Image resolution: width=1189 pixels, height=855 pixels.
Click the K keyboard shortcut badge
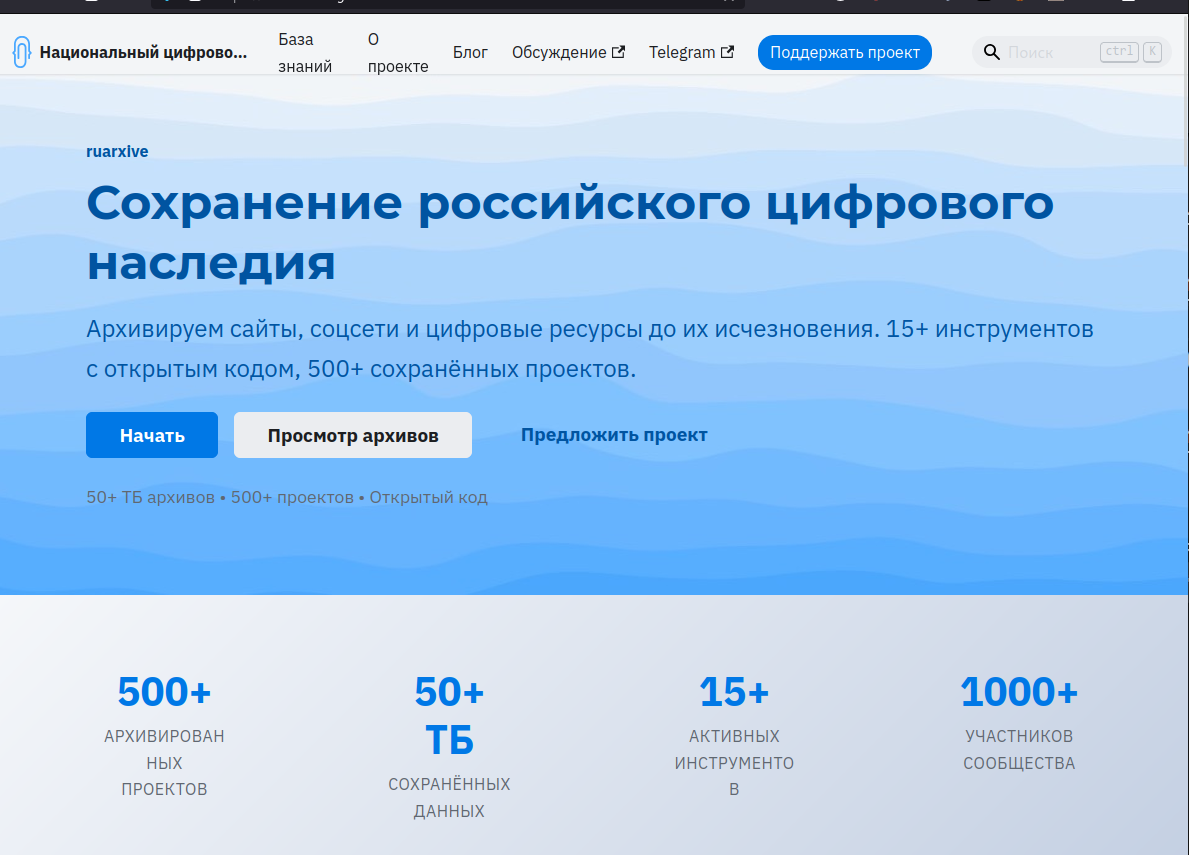1152,52
